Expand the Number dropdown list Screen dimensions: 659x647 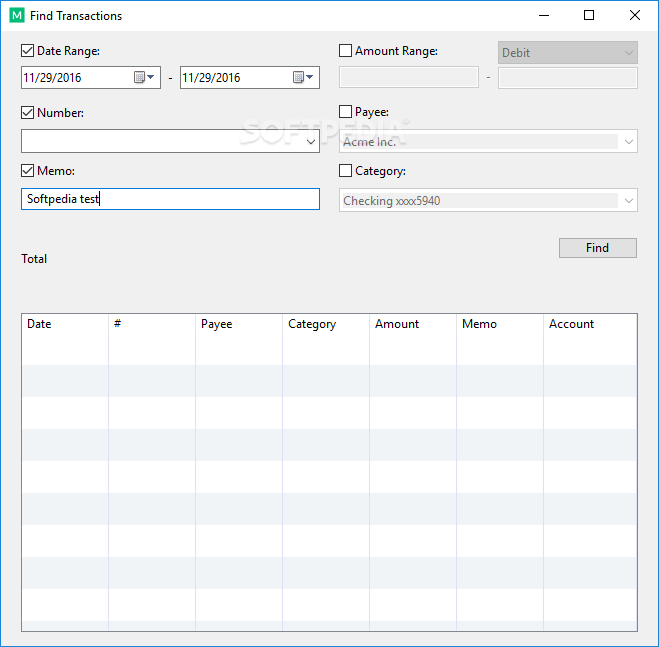[x=311, y=142]
